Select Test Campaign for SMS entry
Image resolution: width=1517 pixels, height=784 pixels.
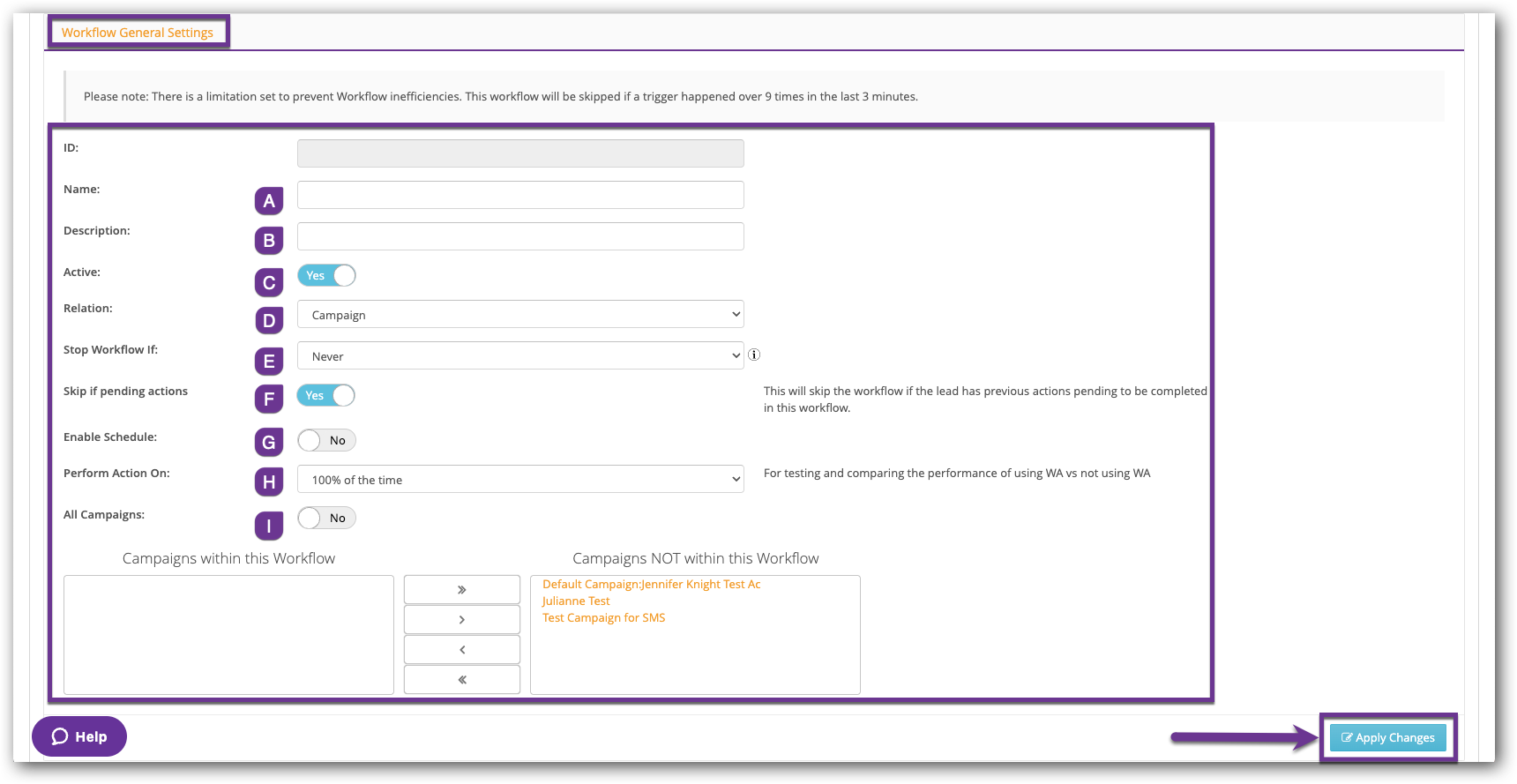604,617
